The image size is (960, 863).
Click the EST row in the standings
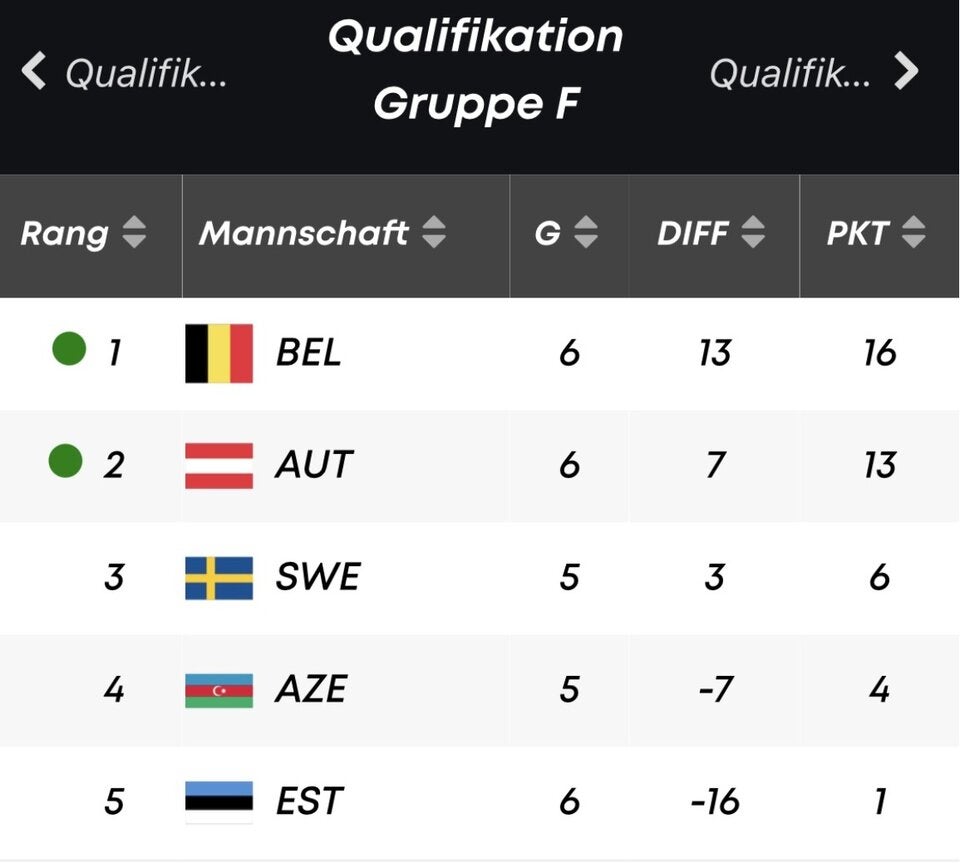pos(480,800)
